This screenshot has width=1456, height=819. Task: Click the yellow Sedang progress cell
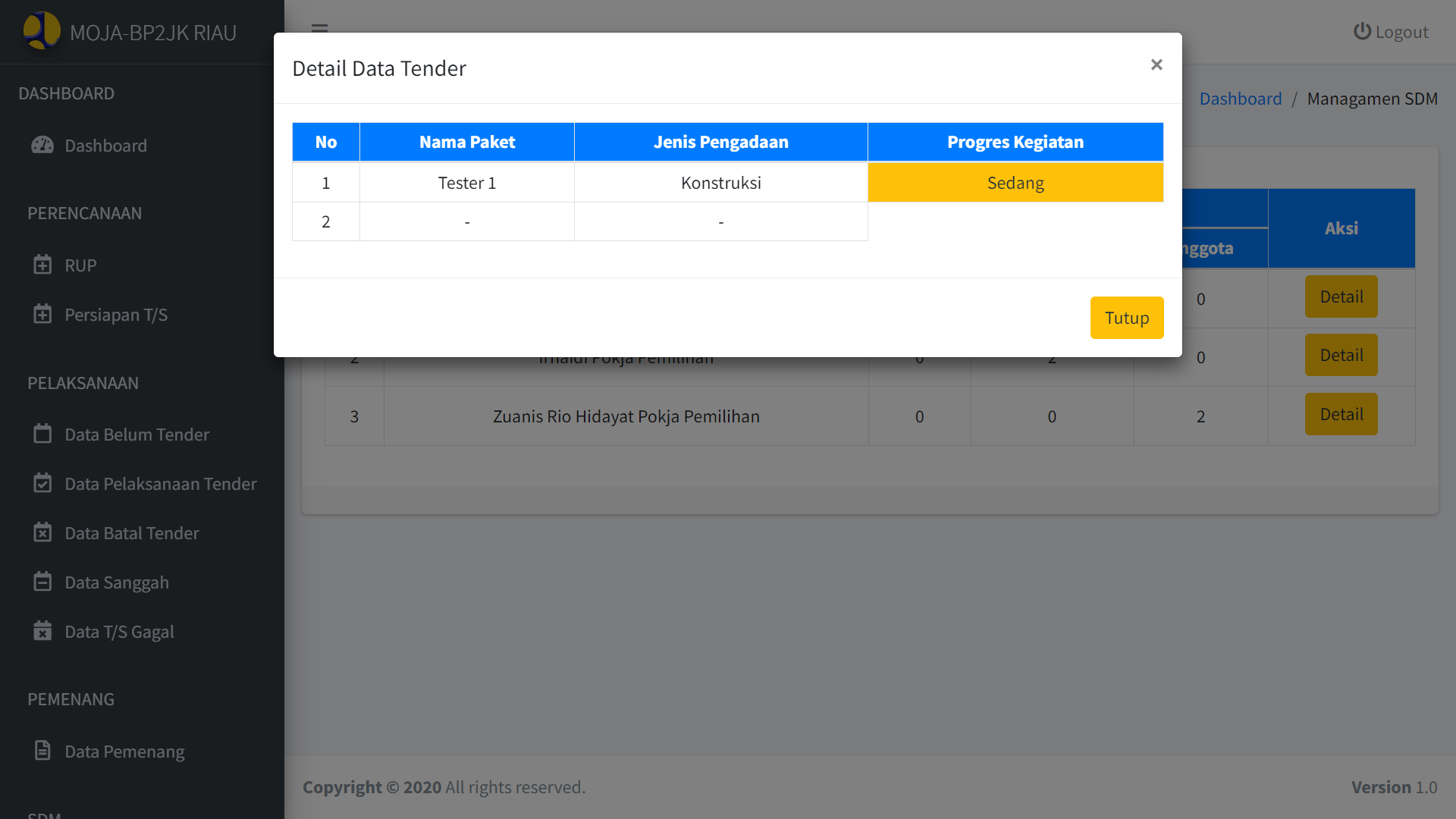(1015, 183)
